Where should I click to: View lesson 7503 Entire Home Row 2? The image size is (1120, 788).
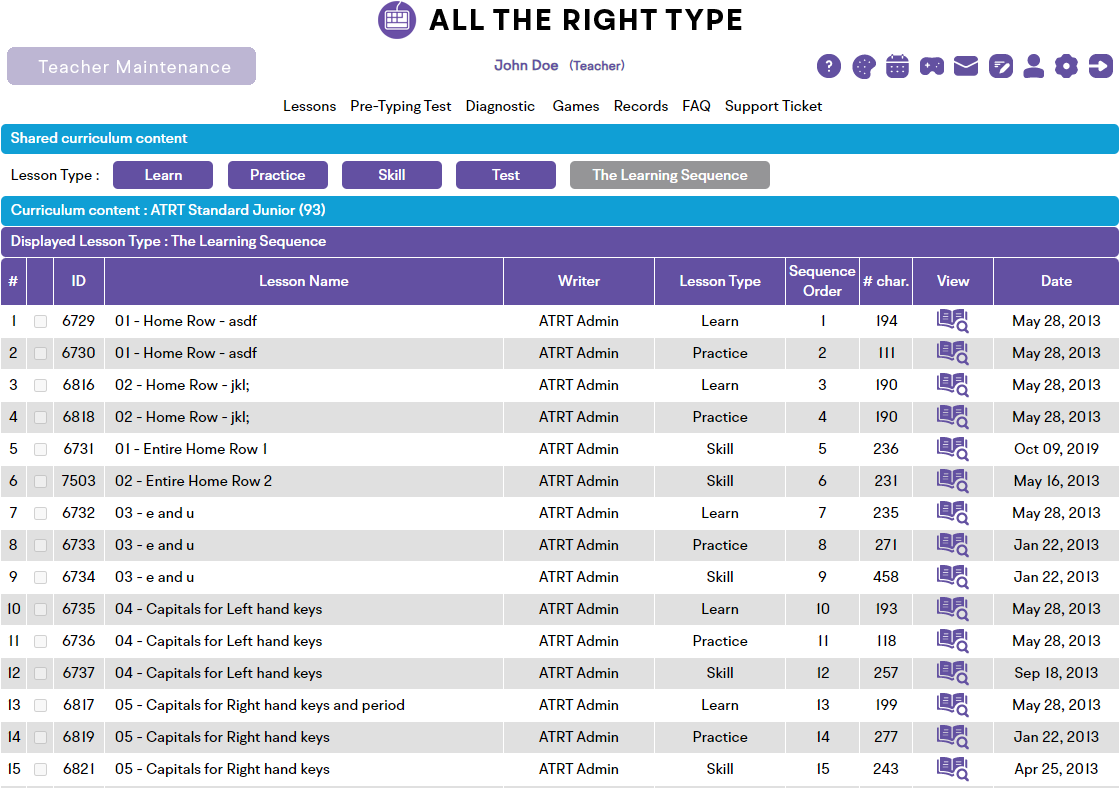[x=953, y=482]
